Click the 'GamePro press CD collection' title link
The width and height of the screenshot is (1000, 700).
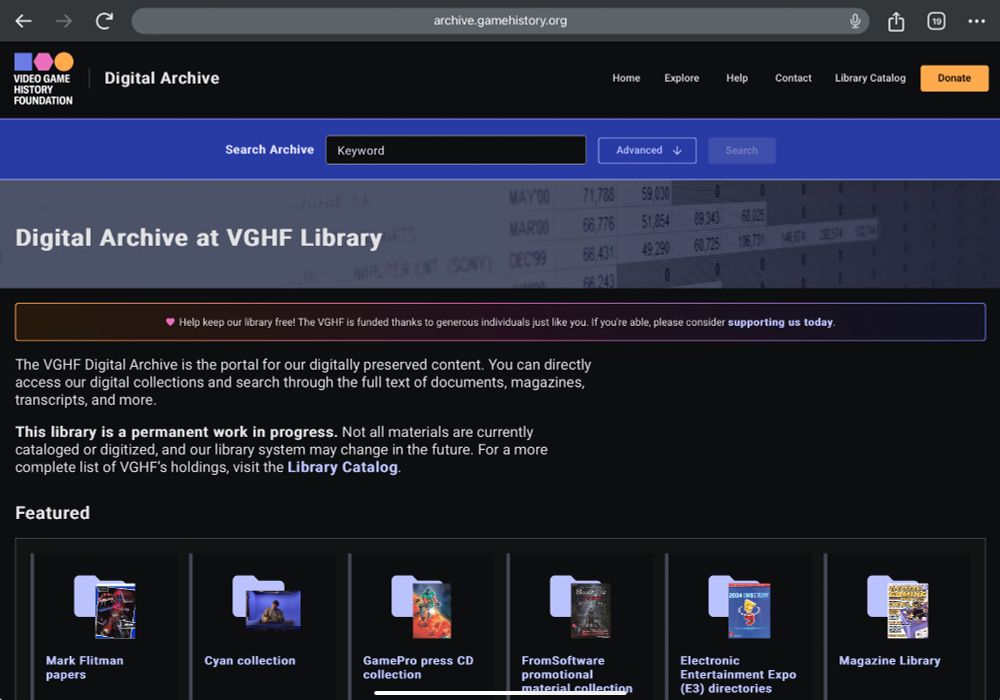point(418,667)
